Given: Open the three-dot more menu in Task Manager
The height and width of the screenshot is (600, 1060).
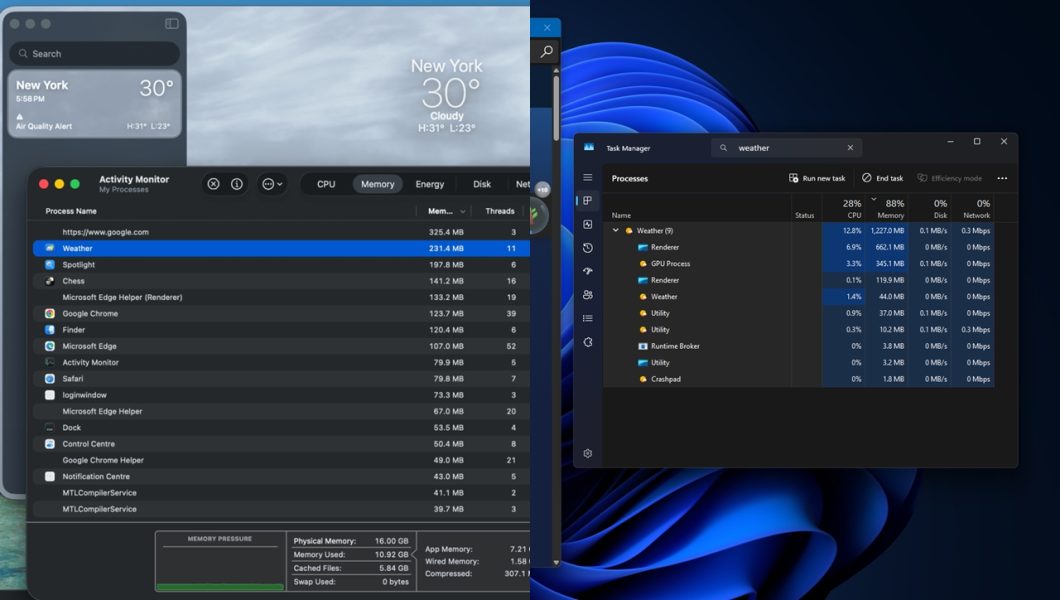Looking at the screenshot, I should [1002, 178].
